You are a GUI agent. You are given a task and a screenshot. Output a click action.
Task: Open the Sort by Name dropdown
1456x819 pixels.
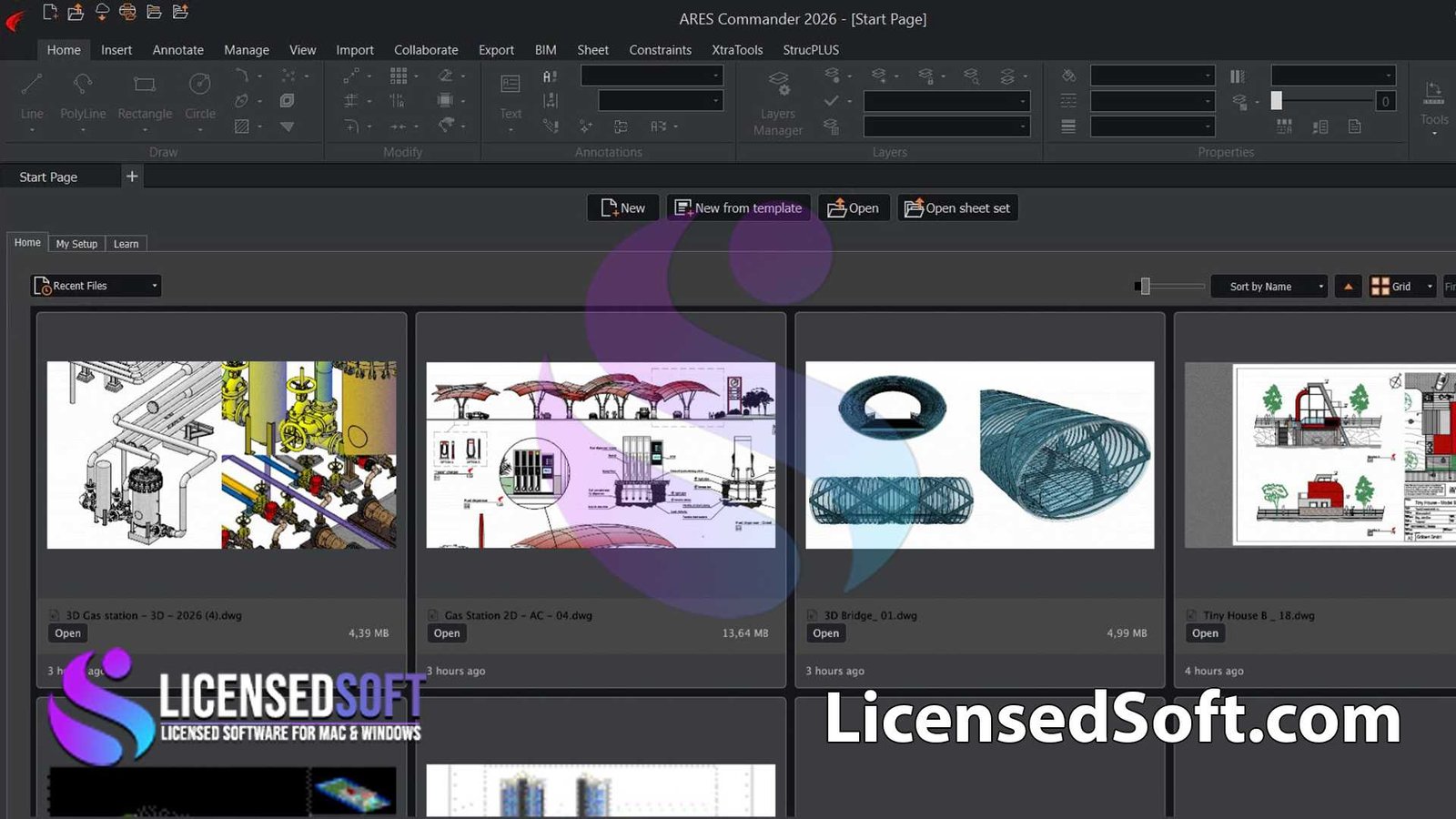[x=1269, y=286]
